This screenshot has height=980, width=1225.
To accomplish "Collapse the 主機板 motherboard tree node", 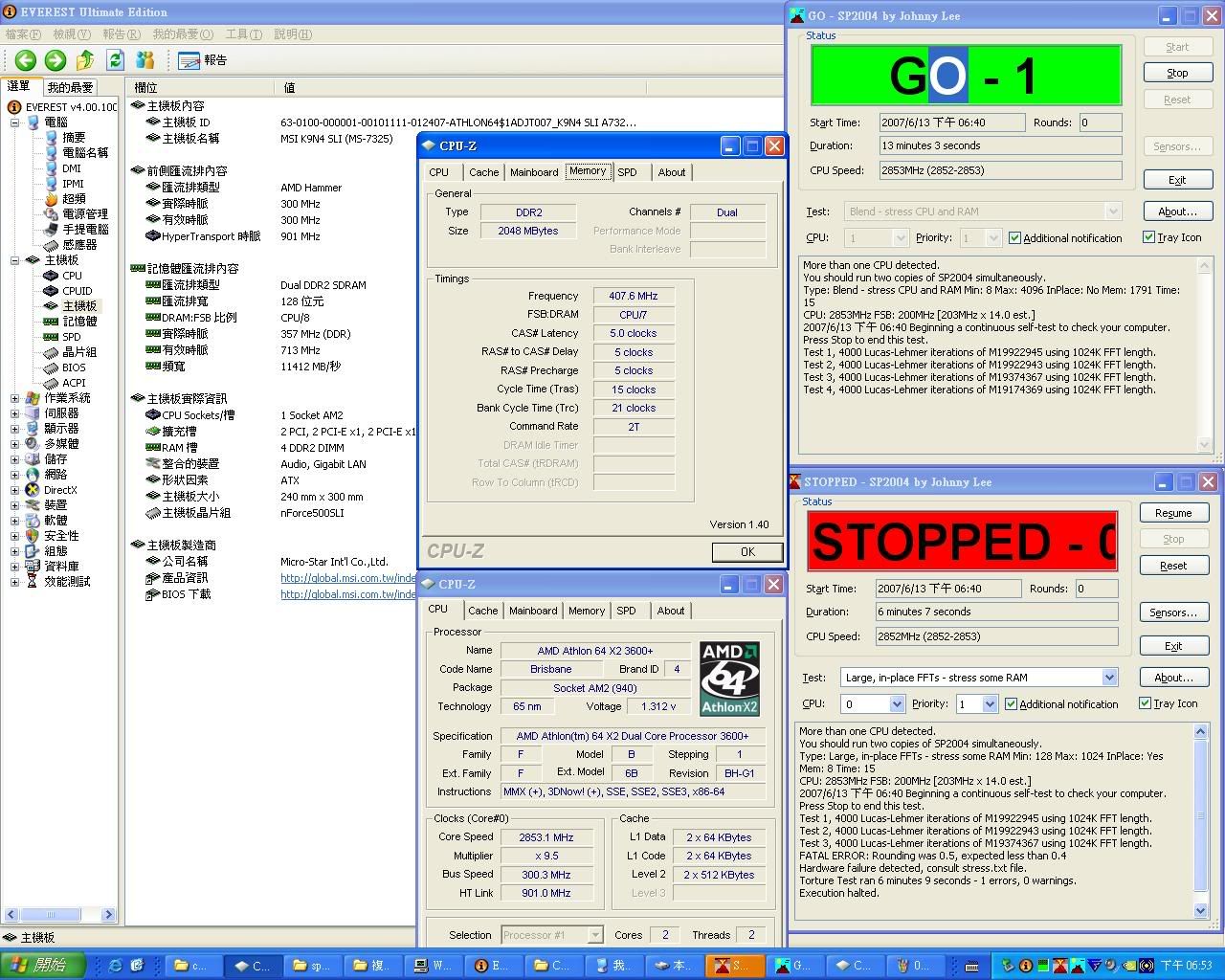I will tap(14, 260).
